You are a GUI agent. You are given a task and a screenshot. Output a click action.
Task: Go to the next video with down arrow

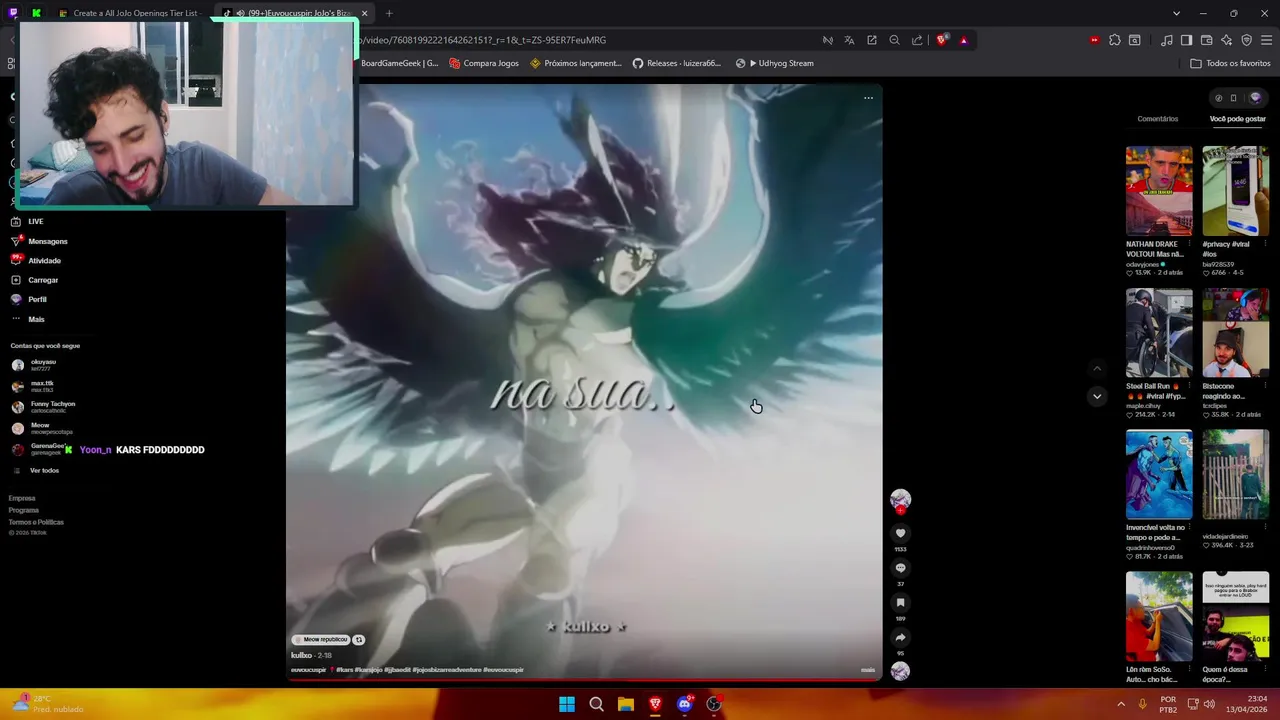[x=1097, y=396]
